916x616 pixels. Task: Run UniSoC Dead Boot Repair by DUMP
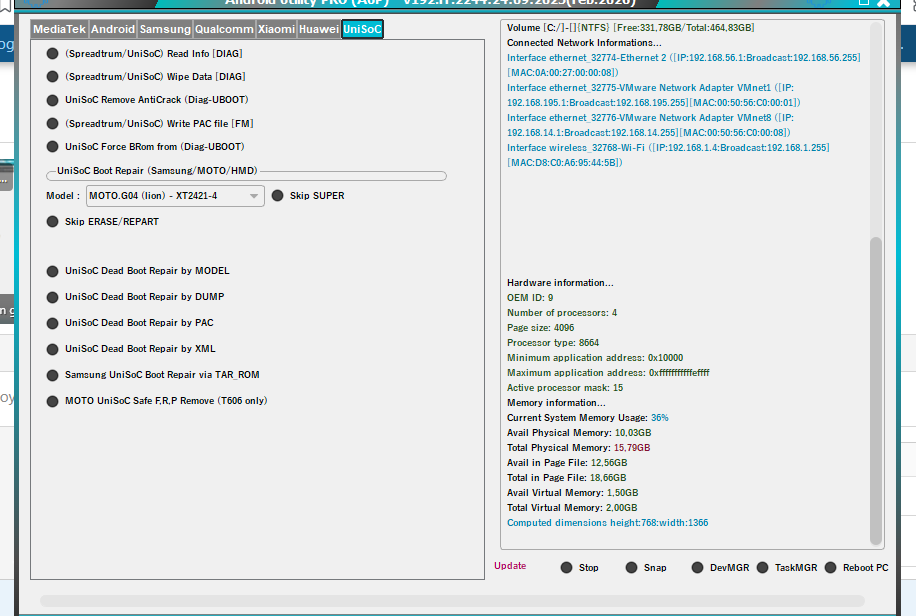coord(135,297)
